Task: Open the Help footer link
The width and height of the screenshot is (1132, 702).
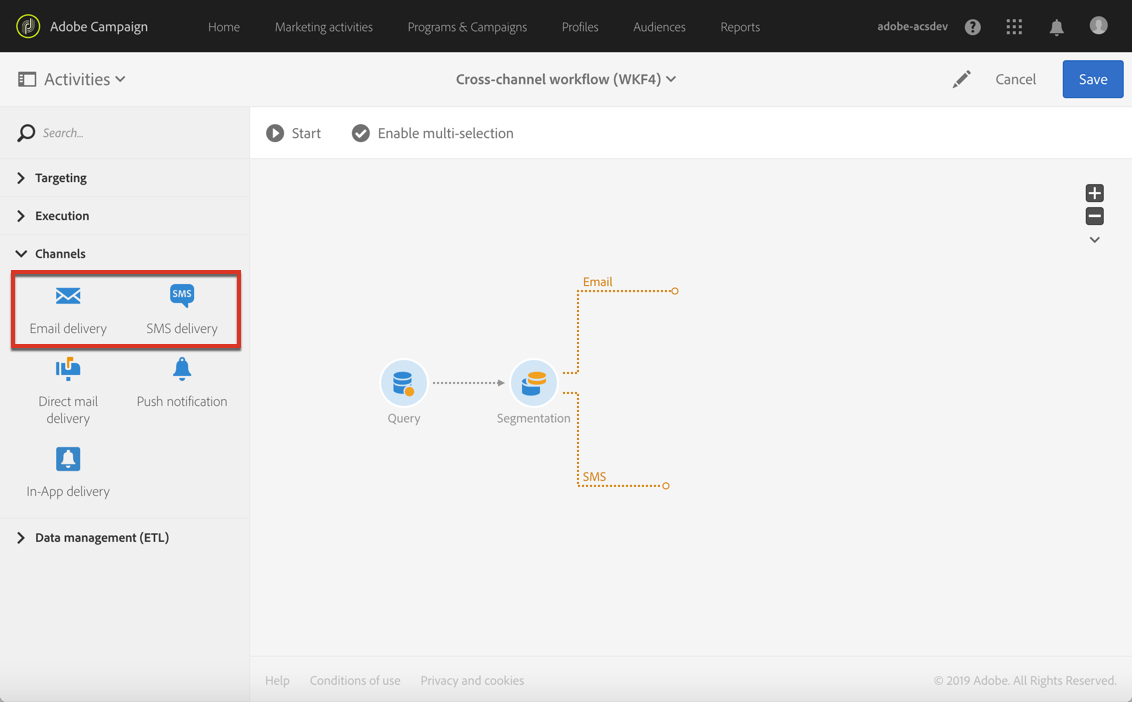Action: [x=277, y=680]
